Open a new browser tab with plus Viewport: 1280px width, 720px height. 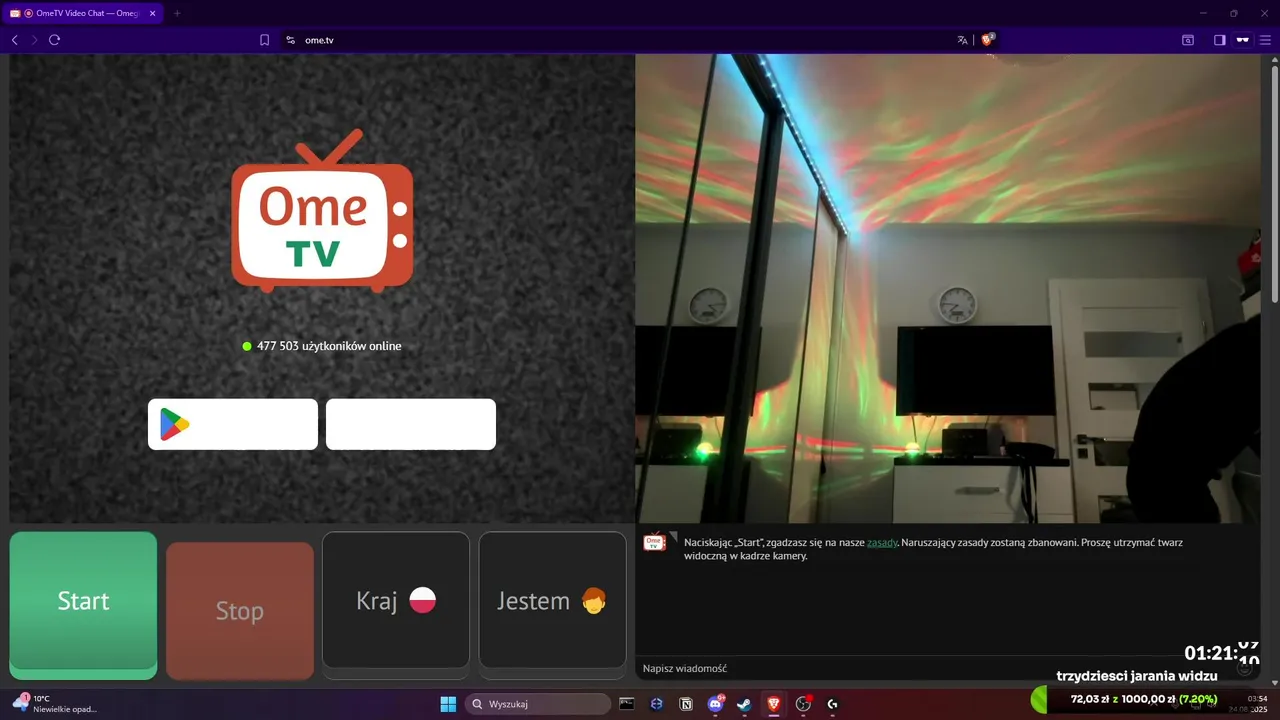177,13
